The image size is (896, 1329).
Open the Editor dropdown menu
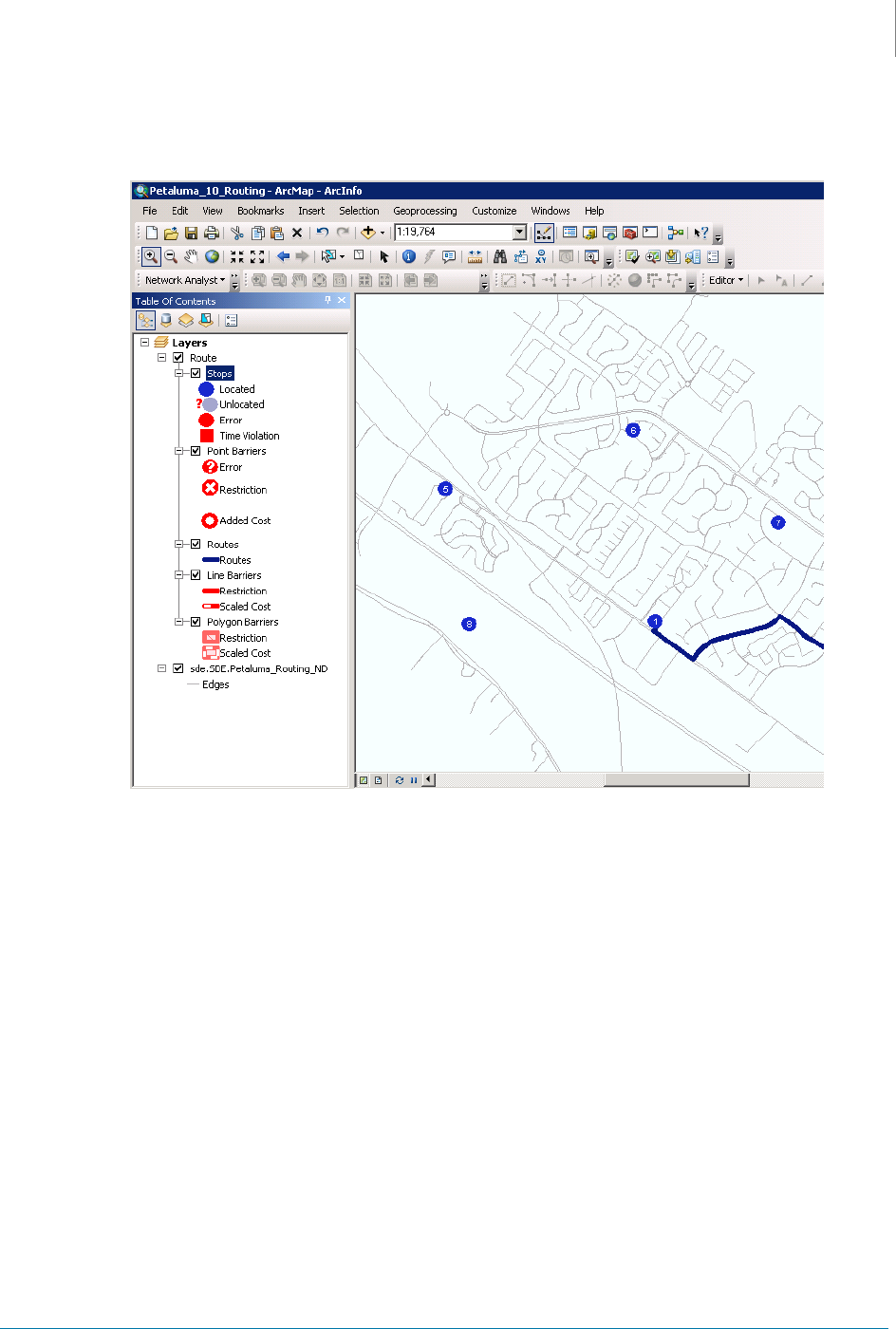coord(726,280)
